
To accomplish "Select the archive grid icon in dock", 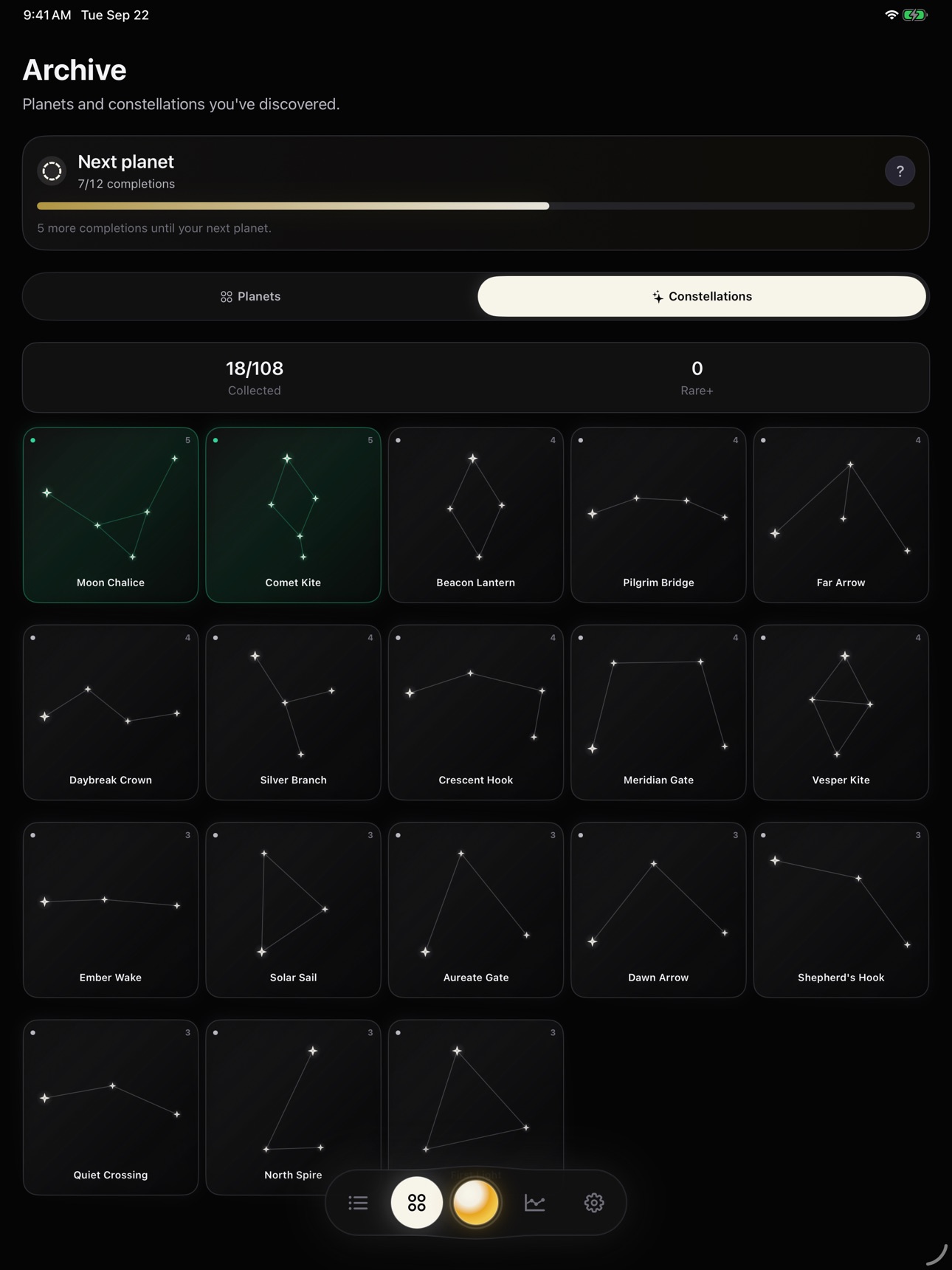I will tap(417, 1203).
